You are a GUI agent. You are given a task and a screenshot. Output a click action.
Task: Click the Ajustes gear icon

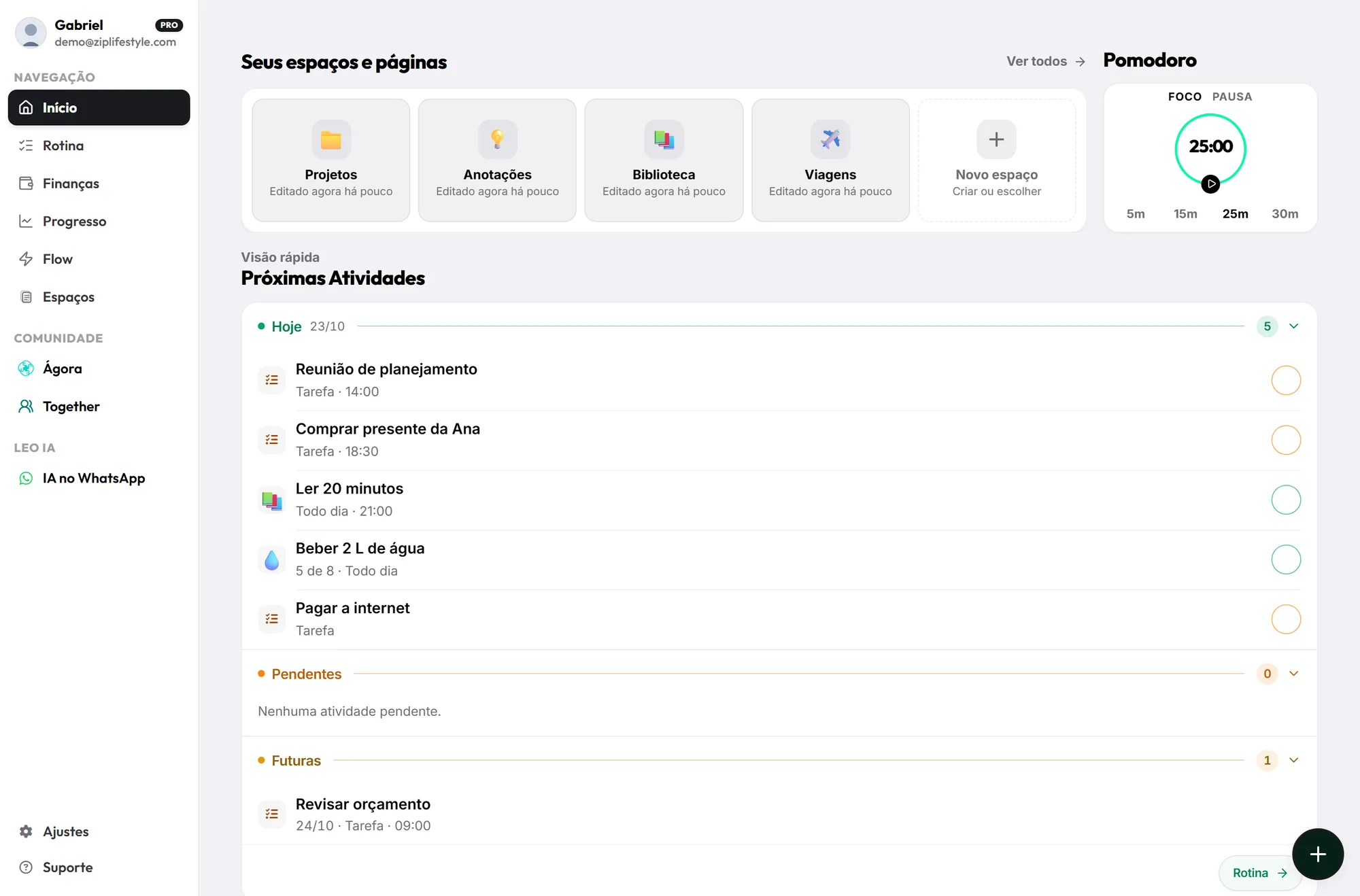(26, 831)
